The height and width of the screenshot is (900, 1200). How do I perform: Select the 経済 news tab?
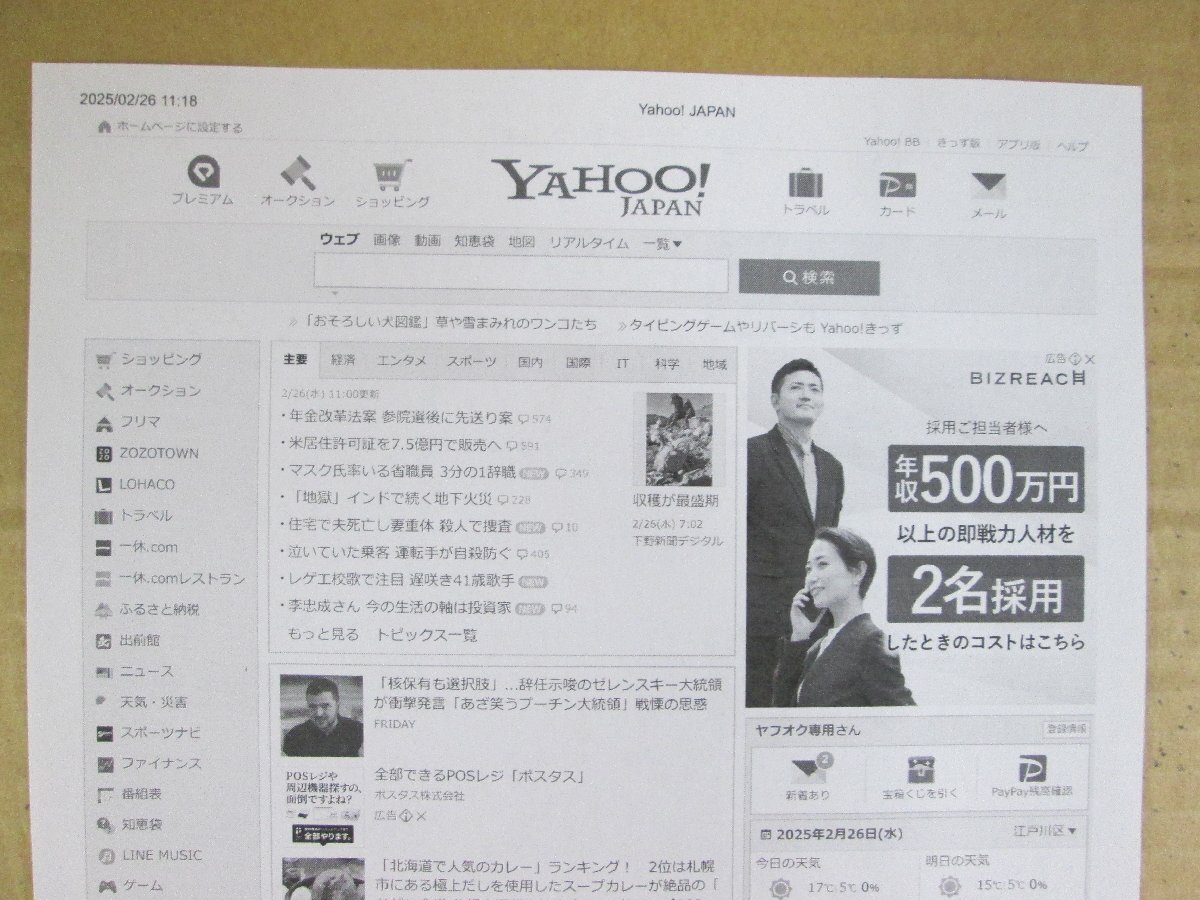click(342, 362)
